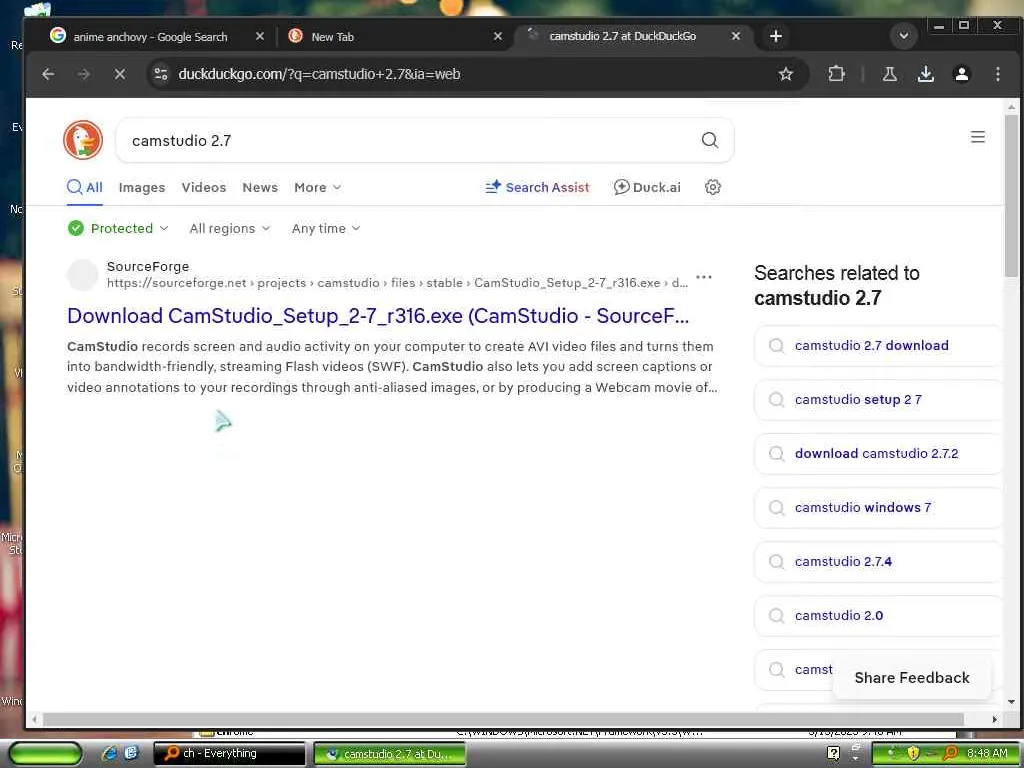This screenshot has height=768, width=1024.
Task: Click the scroll down arrow of page
Action: [x=1011, y=703]
